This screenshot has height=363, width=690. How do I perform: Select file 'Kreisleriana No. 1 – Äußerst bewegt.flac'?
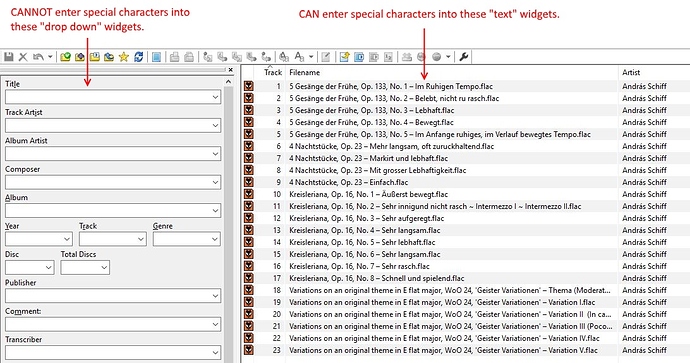tap(368, 194)
